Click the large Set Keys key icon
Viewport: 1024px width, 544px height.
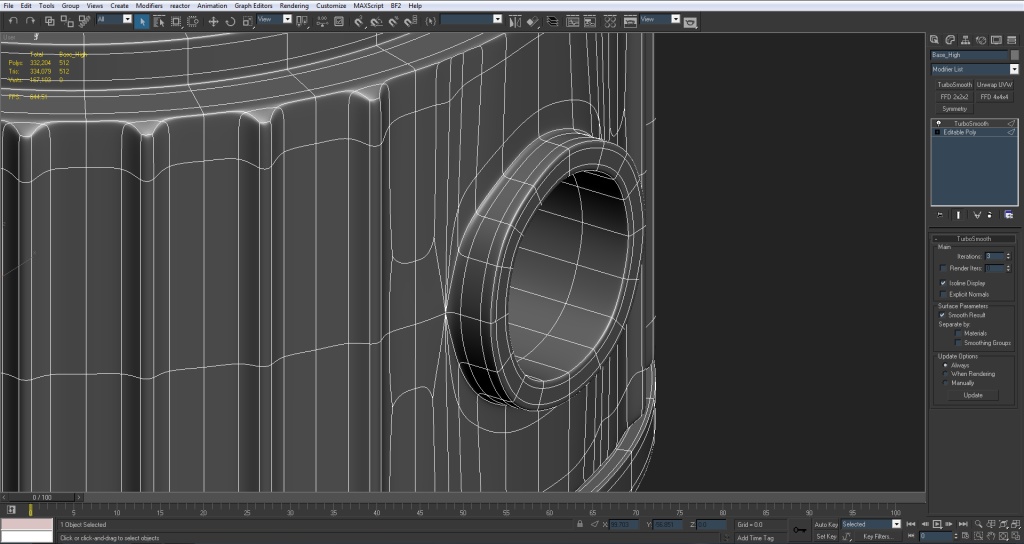799,530
